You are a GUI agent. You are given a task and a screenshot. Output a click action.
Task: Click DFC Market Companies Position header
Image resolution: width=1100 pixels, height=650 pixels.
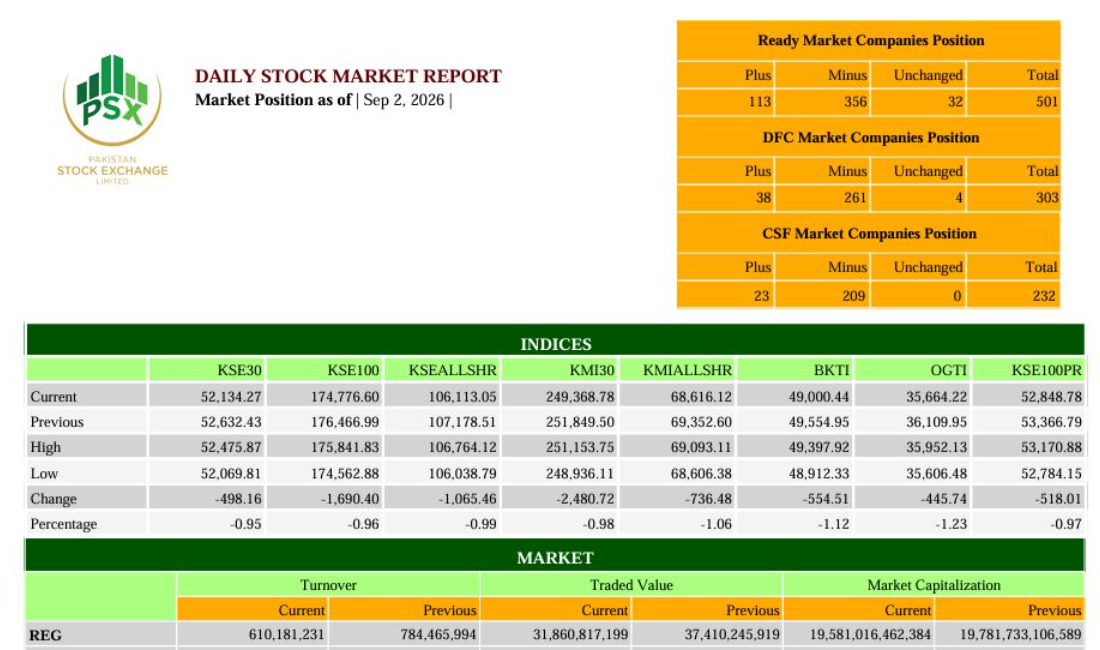[871, 137]
